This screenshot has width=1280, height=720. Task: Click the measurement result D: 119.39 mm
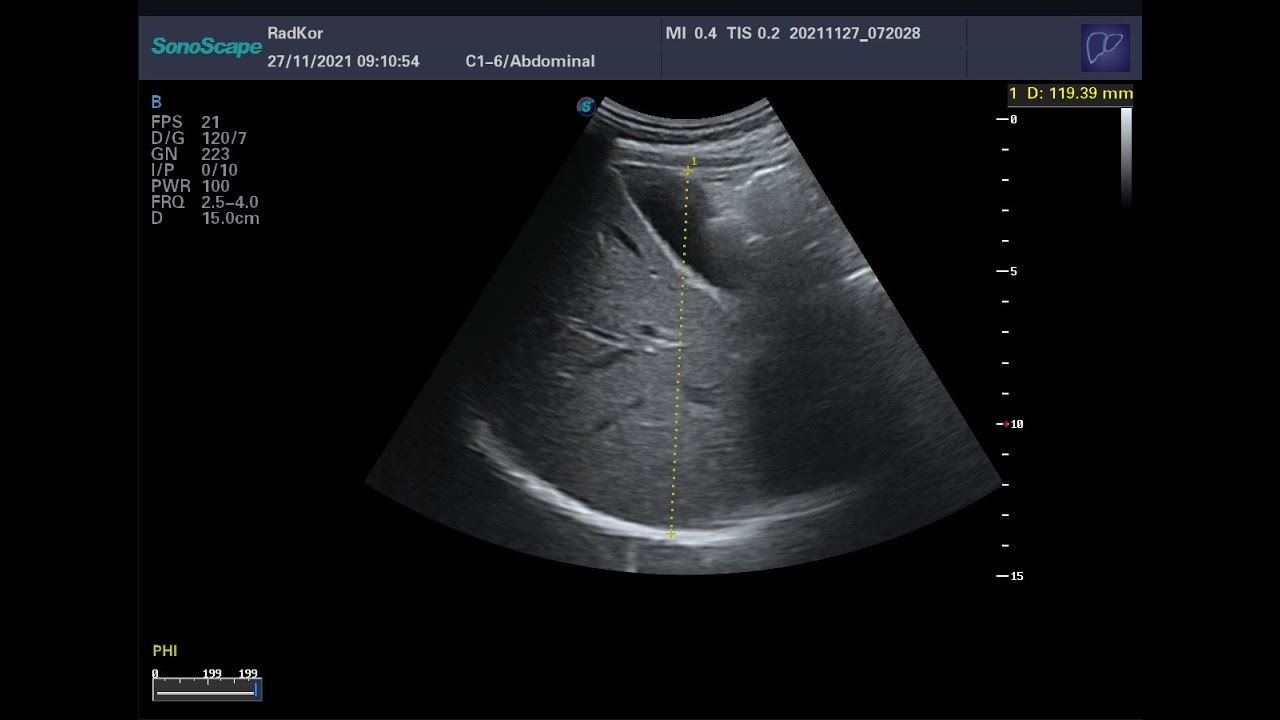click(x=1071, y=93)
